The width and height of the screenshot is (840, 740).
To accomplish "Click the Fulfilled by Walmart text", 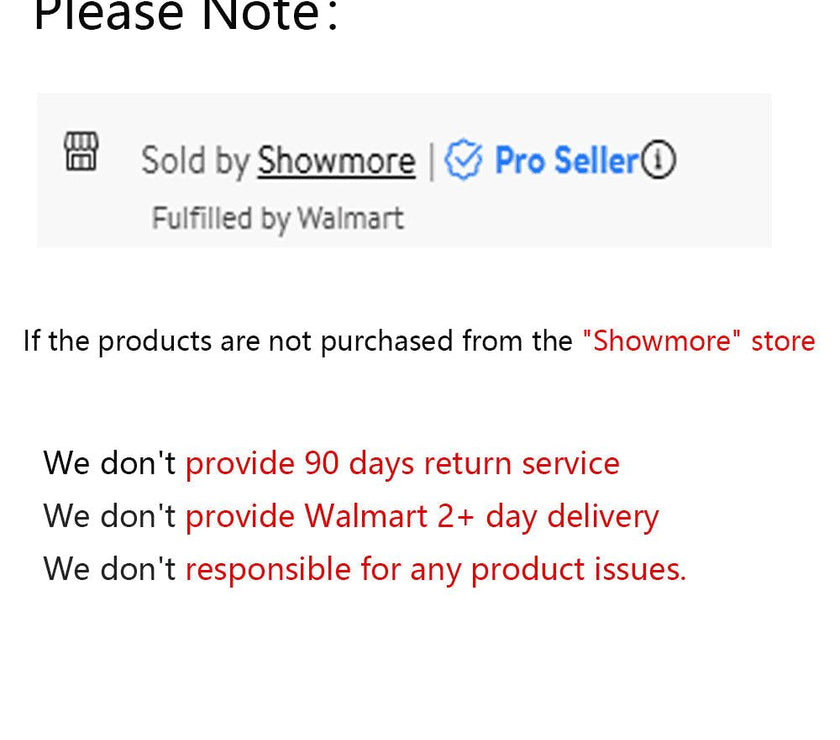I will coord(278,219).
